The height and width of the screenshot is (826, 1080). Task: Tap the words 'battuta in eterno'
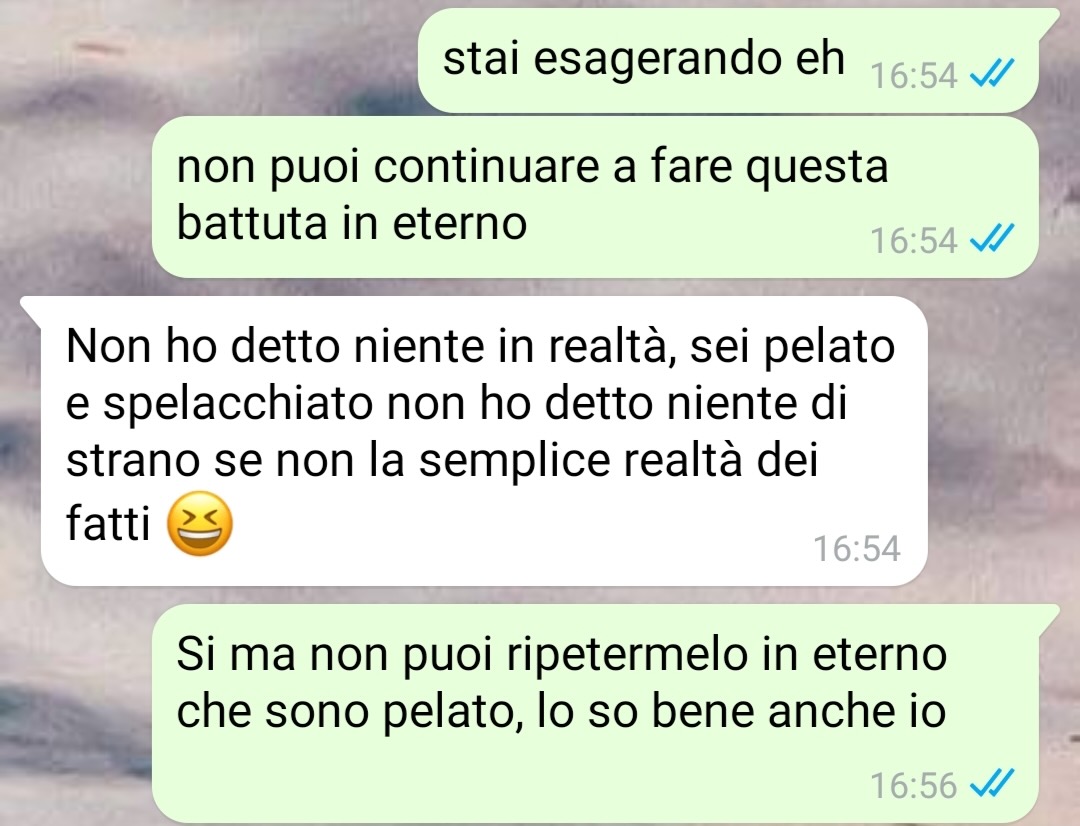352,223
